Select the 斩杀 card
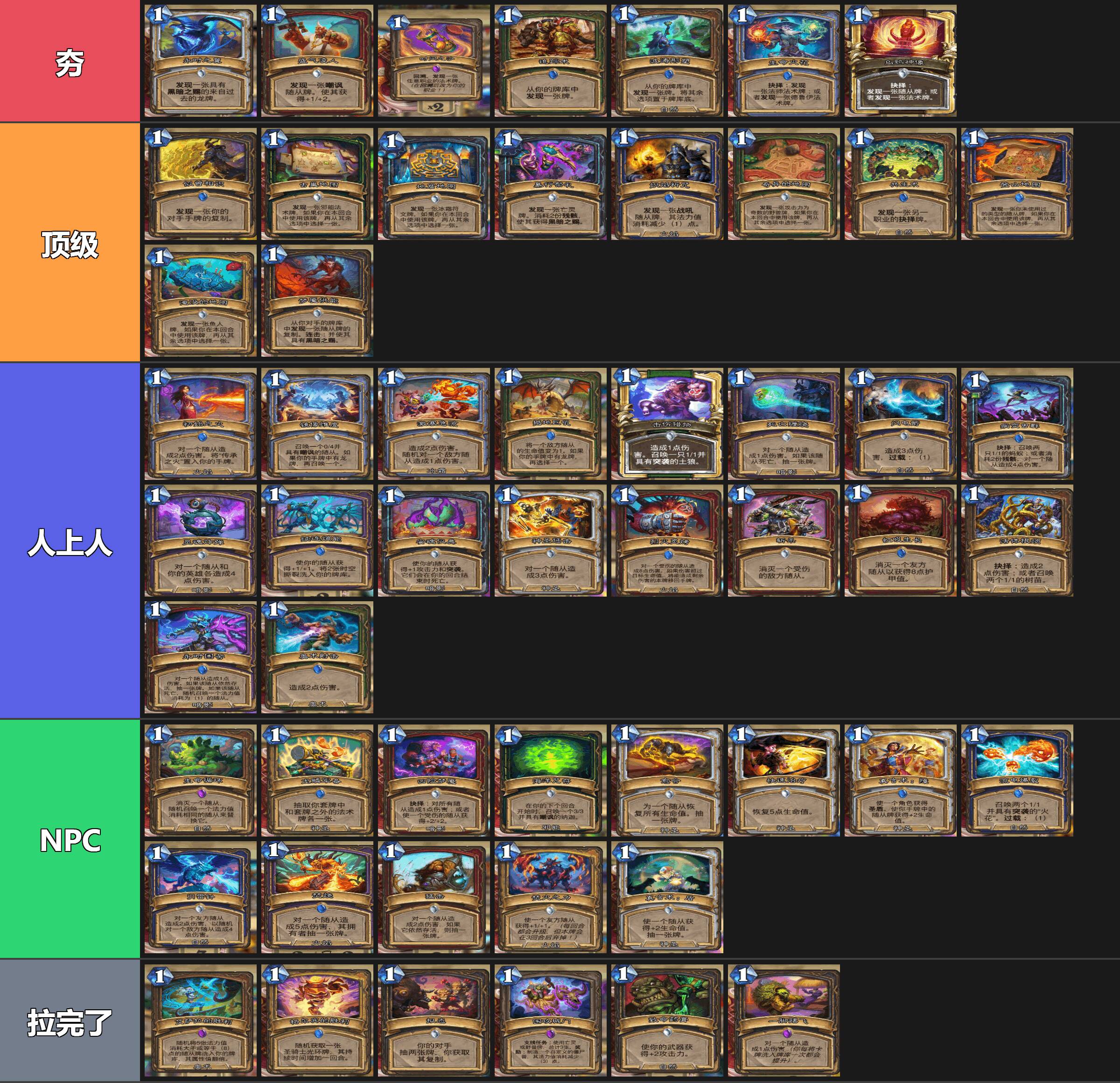1120x1083 pixels. point(784,540)
